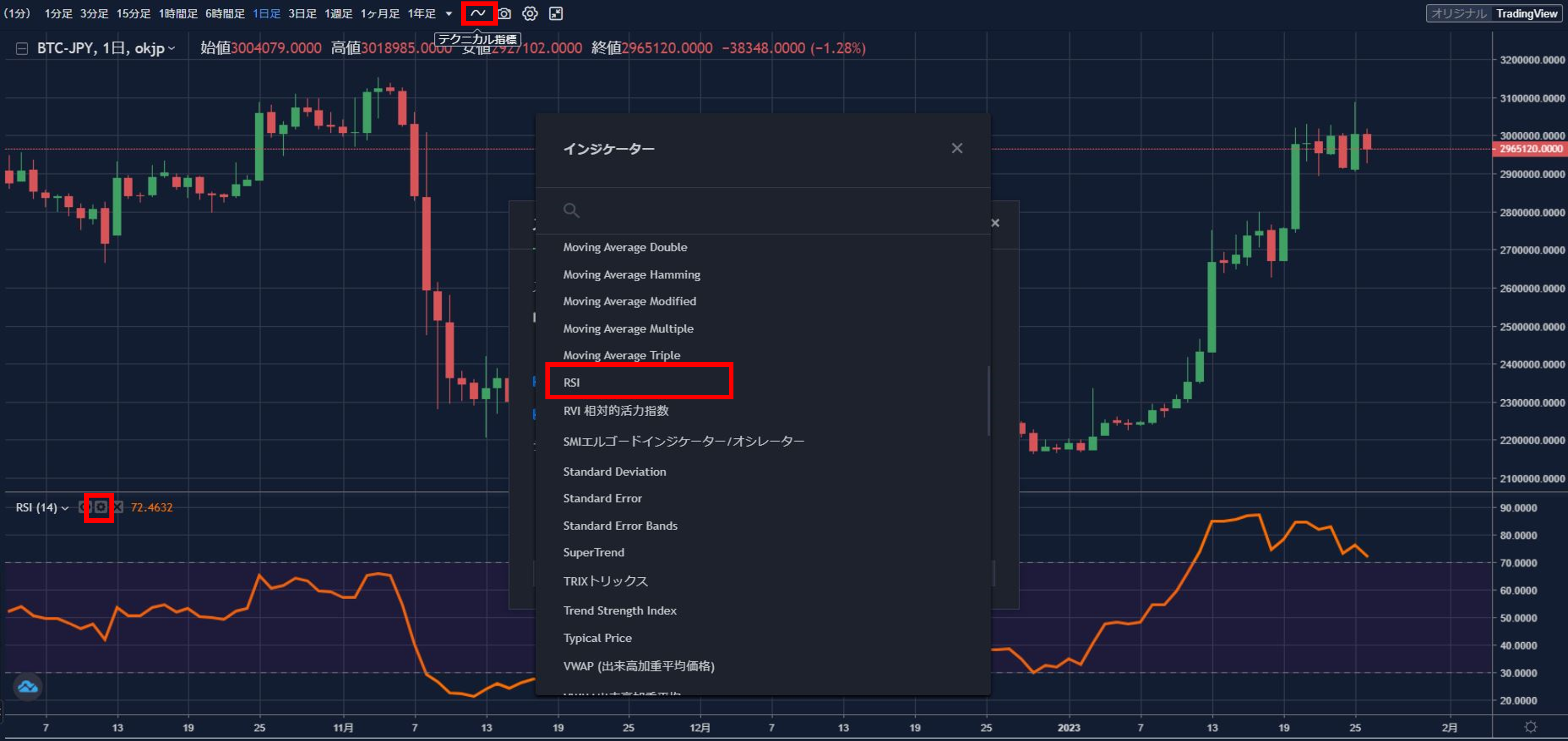The height and width of the screenshot is (741, 1568).
Task: Collapse the BTC-JPY legend box toggle
Action: click(x=22, y=48)
